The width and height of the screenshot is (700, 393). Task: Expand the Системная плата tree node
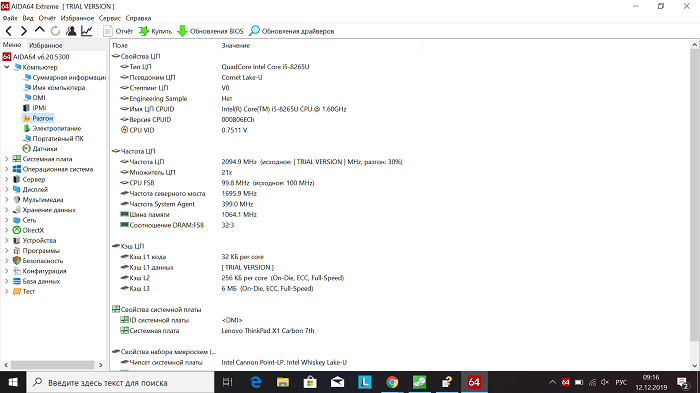[7, 159]
